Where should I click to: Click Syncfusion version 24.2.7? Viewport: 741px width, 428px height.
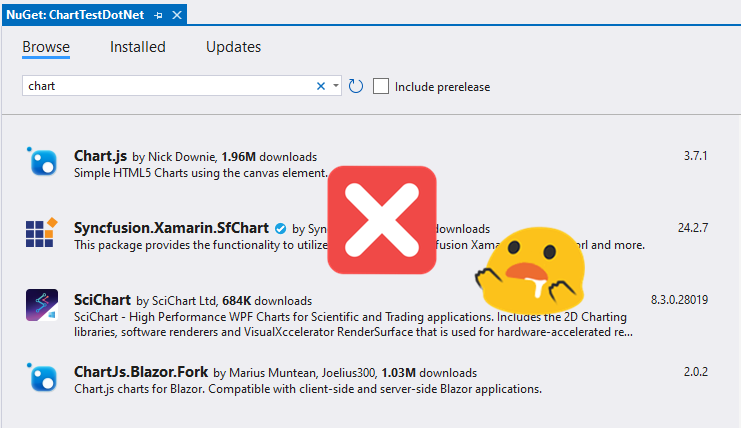[x=693, y=228]
